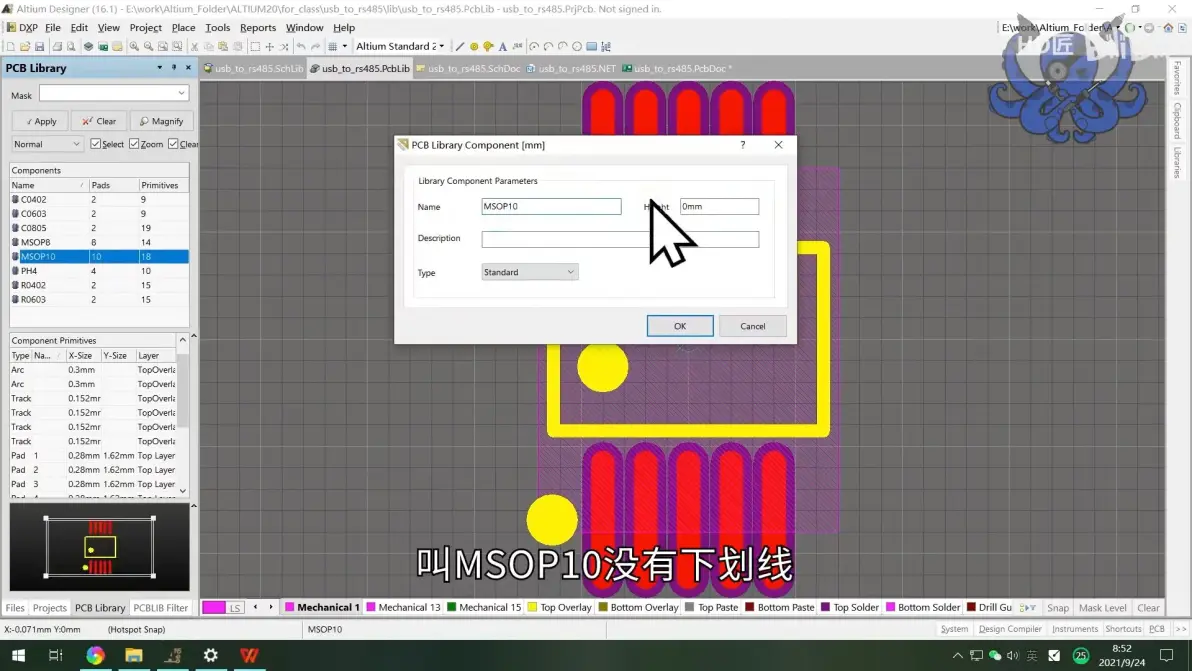Open File Explorer from the taskbar

134,655
